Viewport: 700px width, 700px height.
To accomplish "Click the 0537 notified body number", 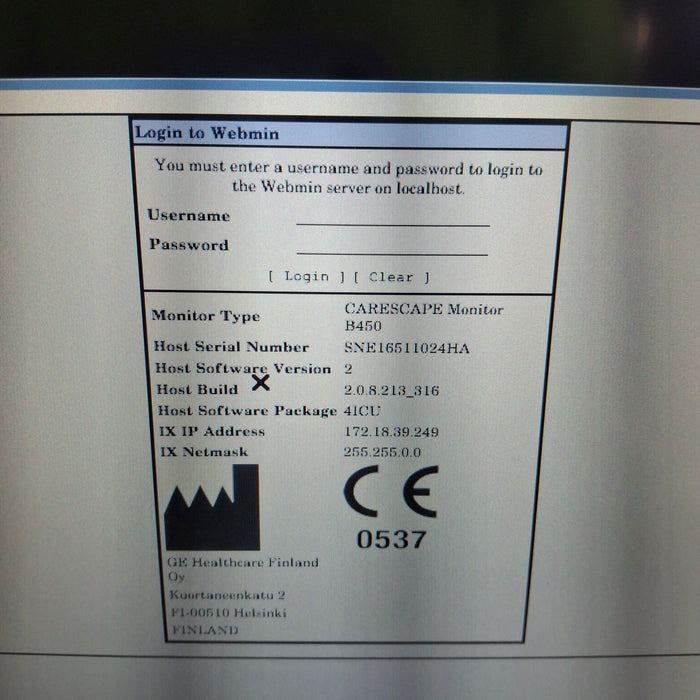I will (x=391, y=539).
